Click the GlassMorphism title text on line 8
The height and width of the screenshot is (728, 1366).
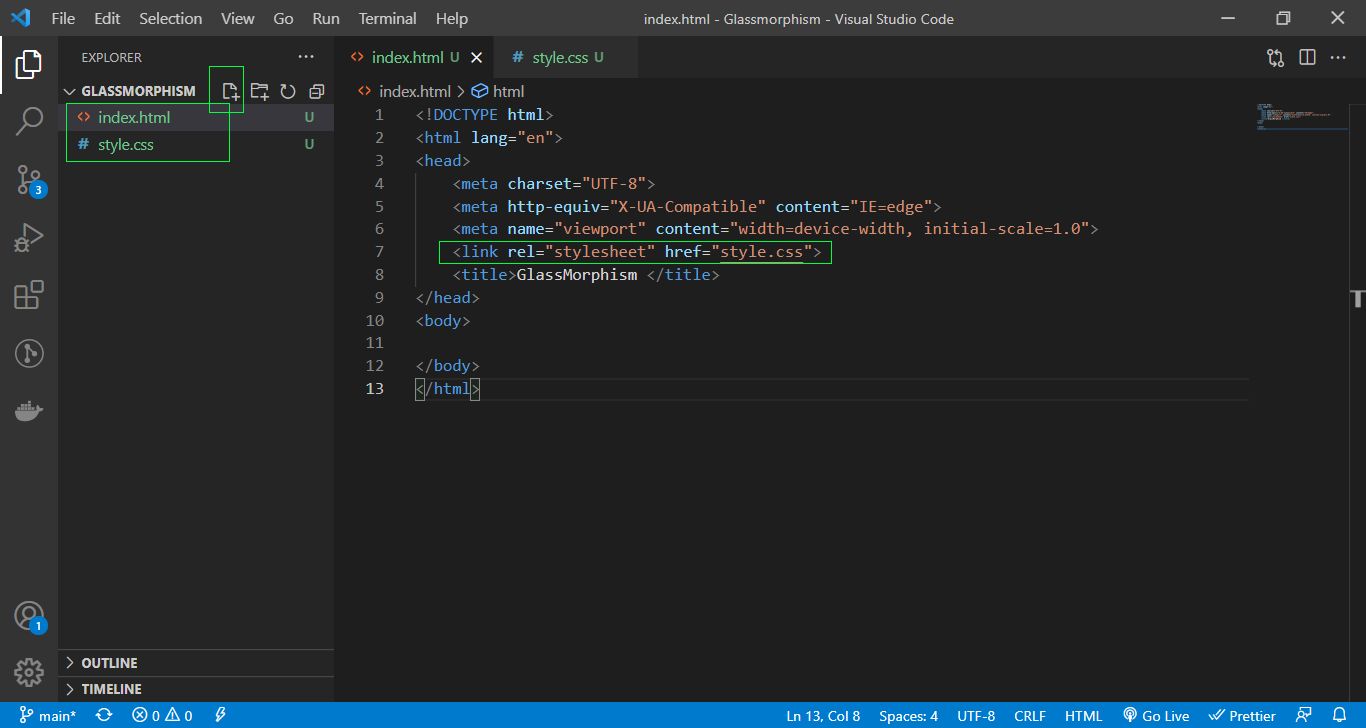tap(576, 275)
